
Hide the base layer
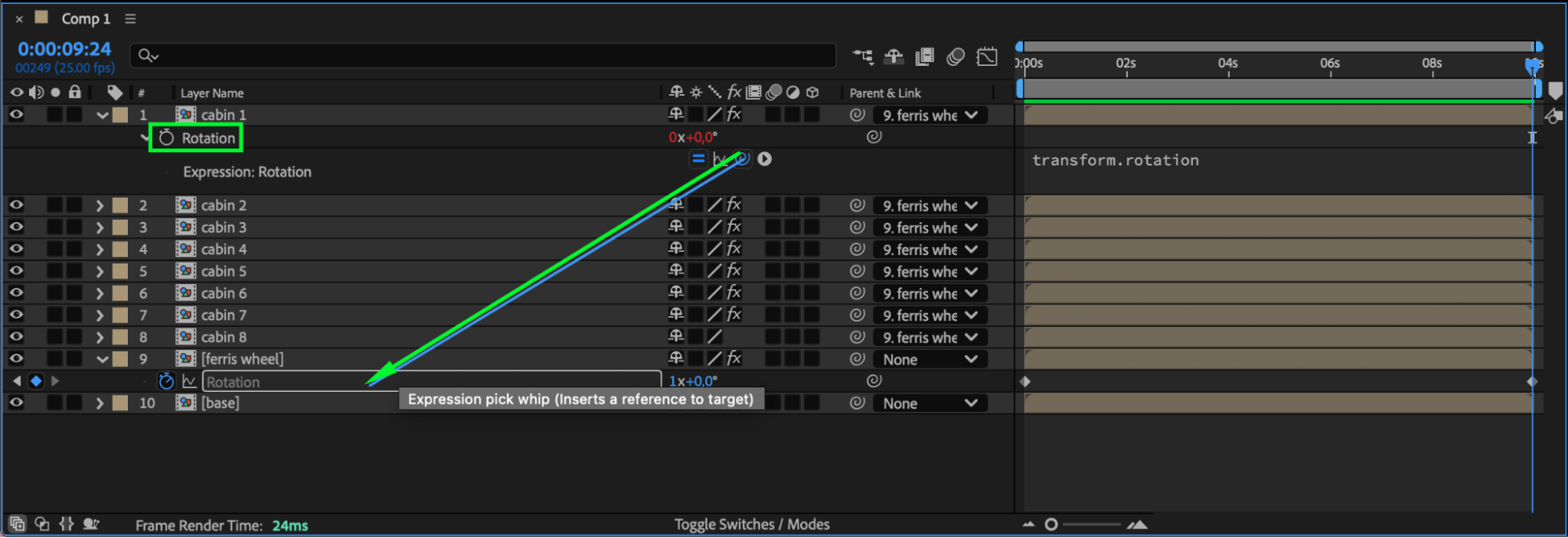coord(16,402)
